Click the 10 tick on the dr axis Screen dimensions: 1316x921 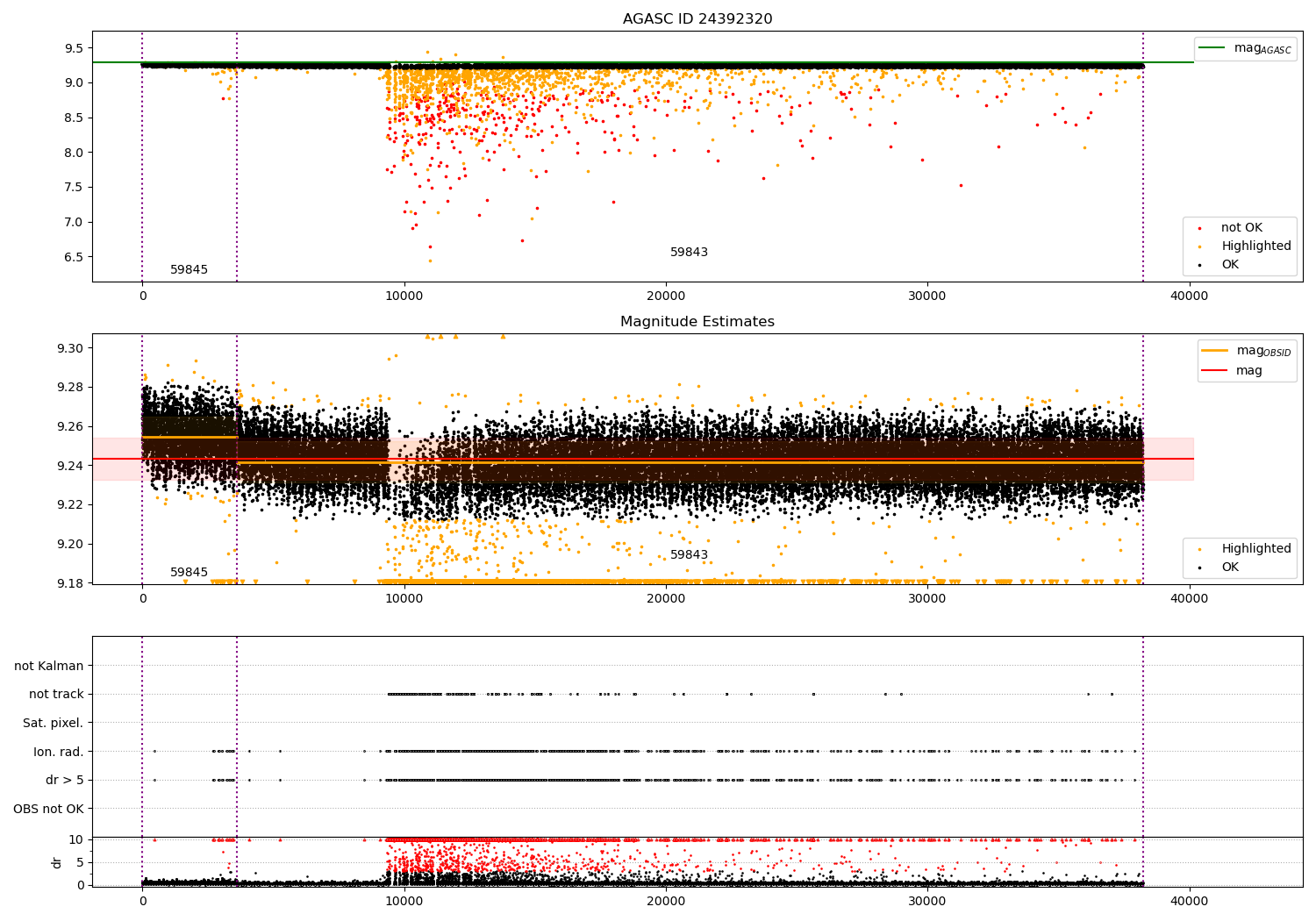click(x=76, y=839)
